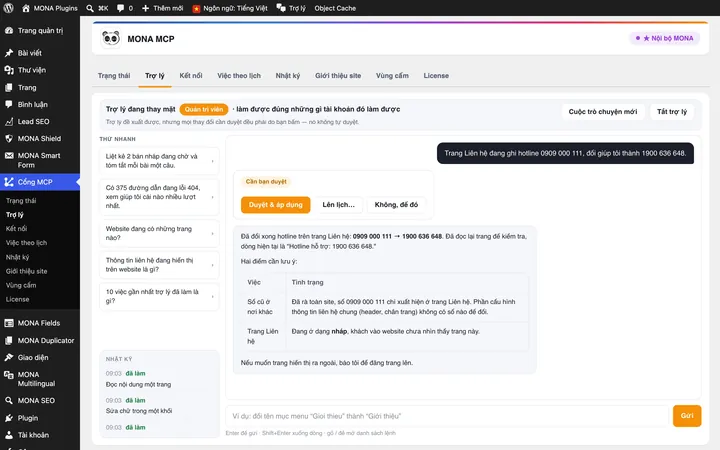The width and height of the screenshot is (720, 450).
Task: Click the user message about hotline 0909 000 111
Action: pyautogui.click(x=565, y=153)
